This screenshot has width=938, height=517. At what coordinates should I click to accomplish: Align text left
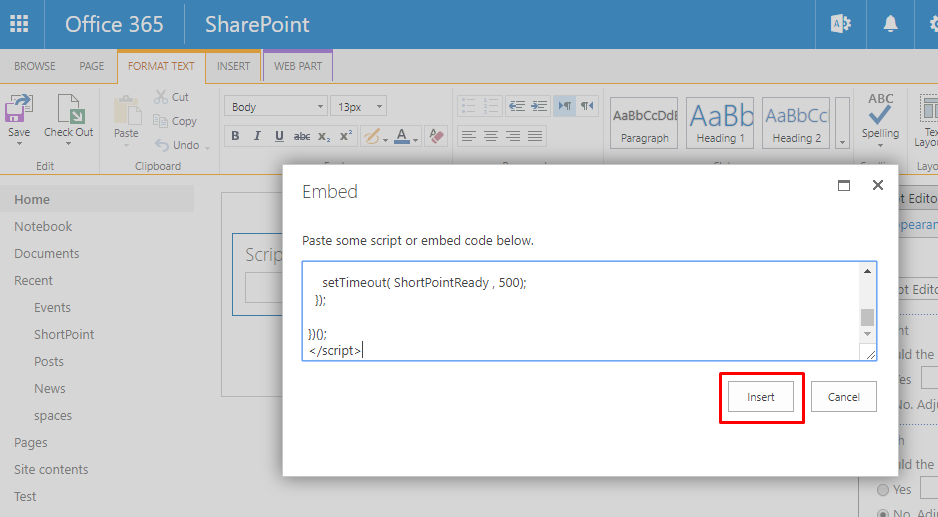pos(469,136)
